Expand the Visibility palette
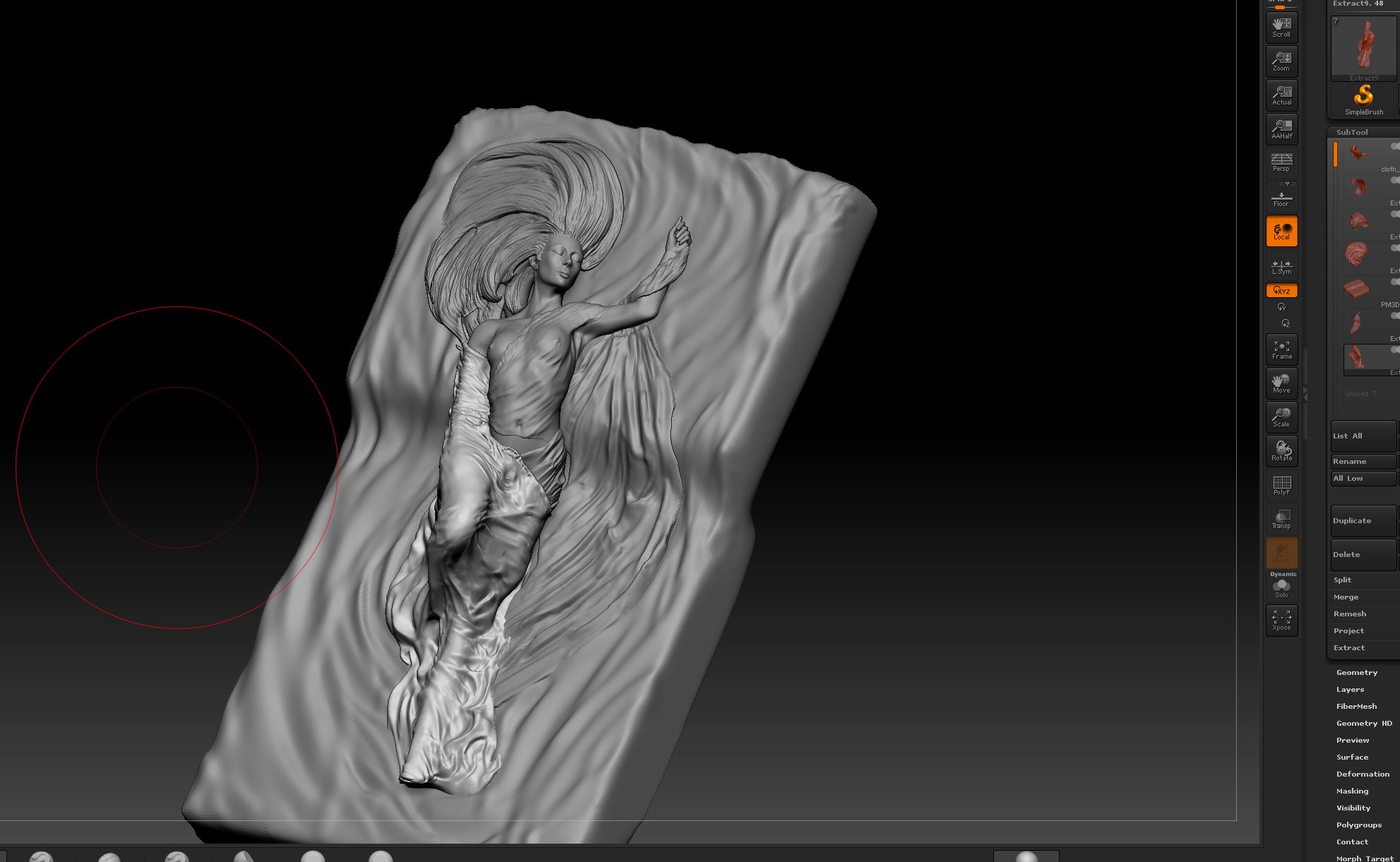 (1353, 808)
